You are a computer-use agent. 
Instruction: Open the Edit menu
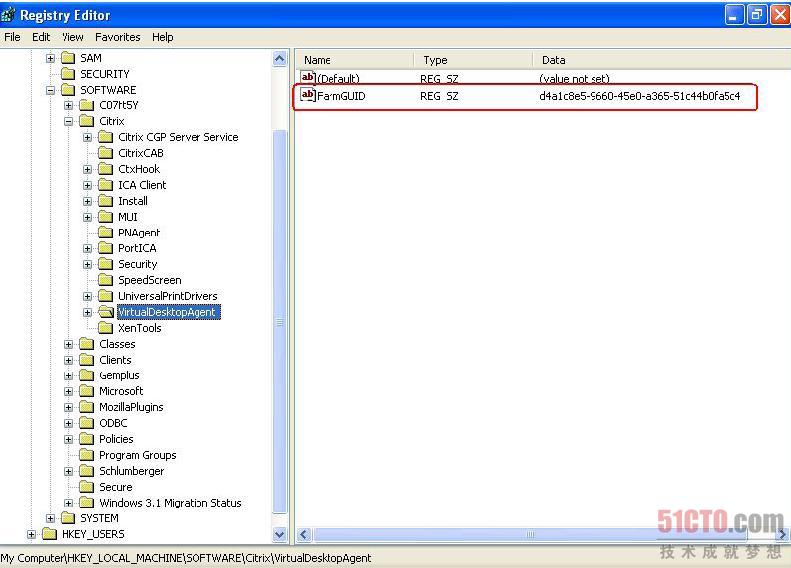[x=41, y=37]
